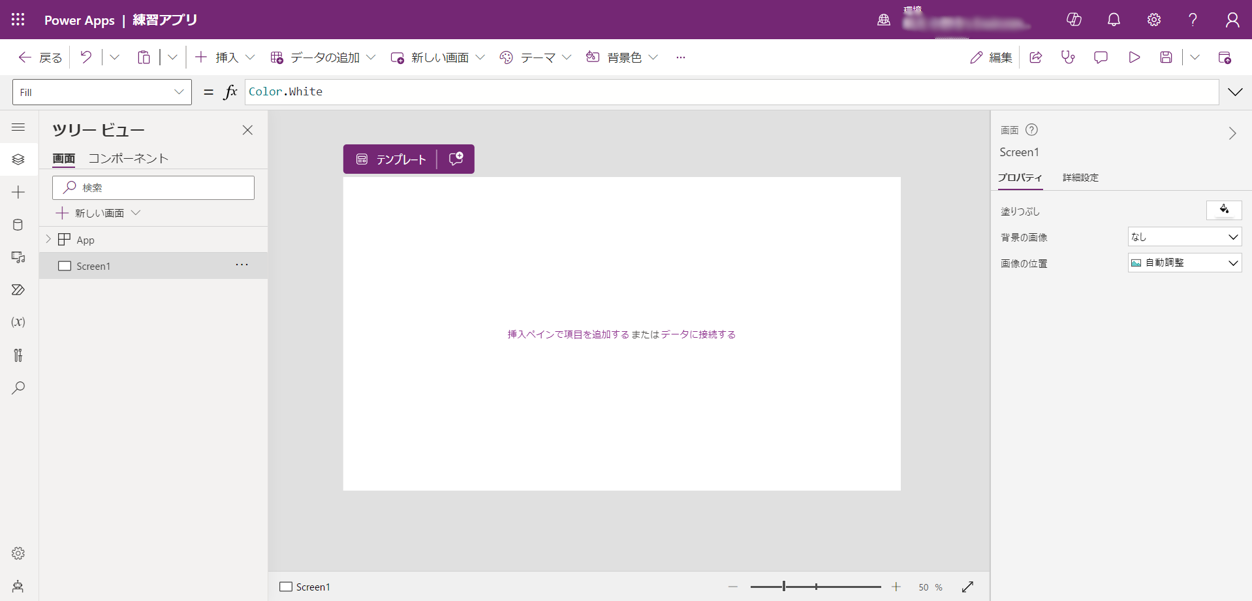Viewport: 1252px width, 601px height.
Task: Click the 挿入ペインで項目を追加する link
Action: (x=568, y=335)
